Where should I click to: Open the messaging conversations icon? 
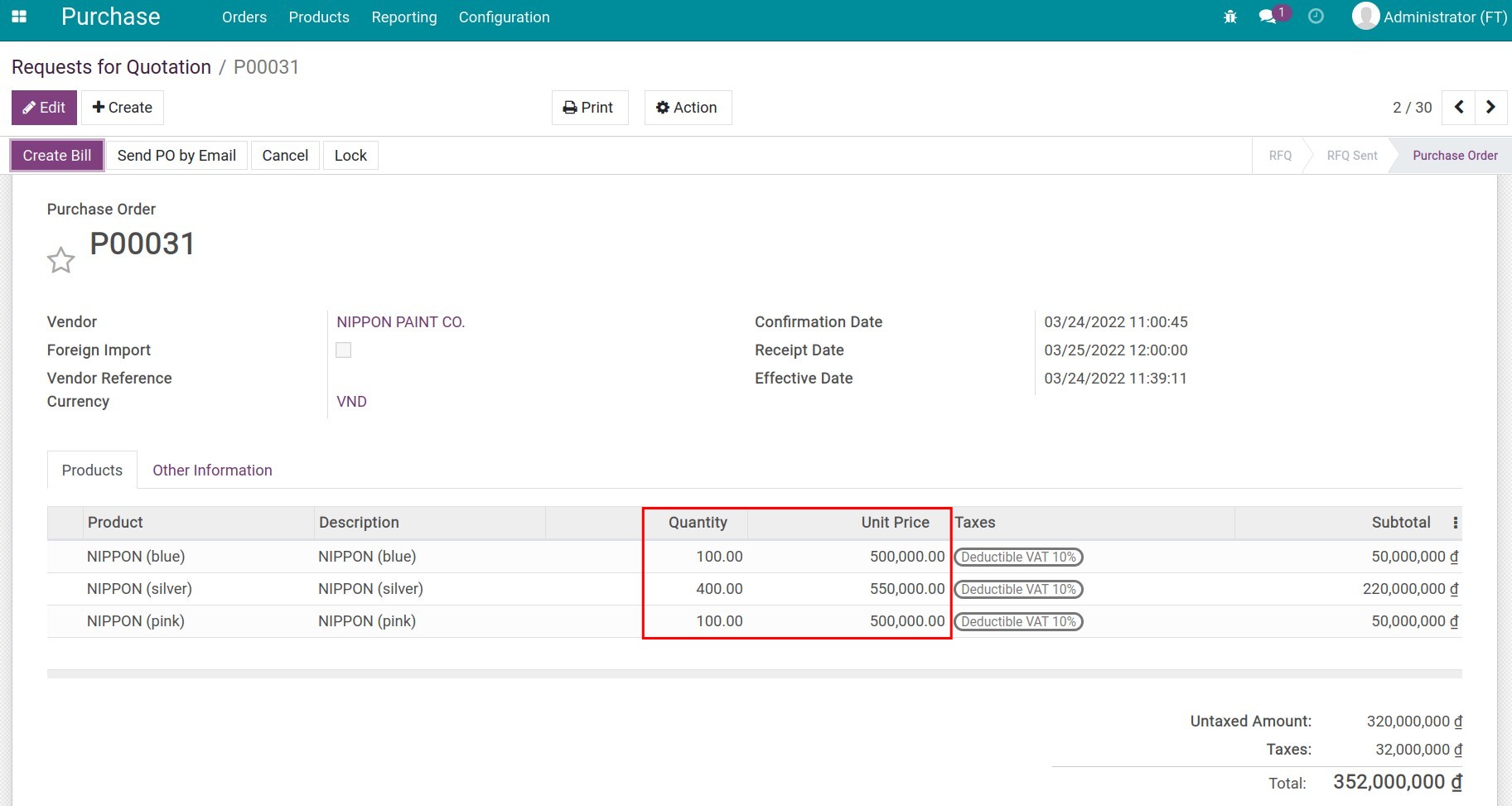click(1267, 16)
